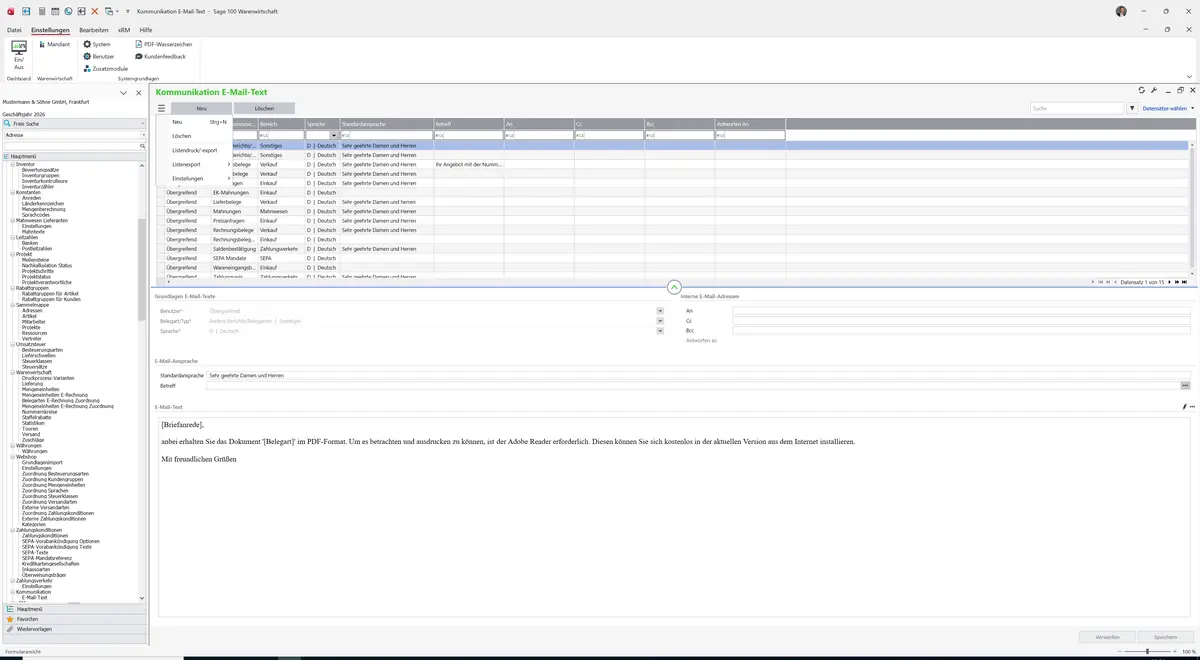Screen dimensions: 1200x660
Task: Expand the Listenexport submenu
Action: (196, 164)
